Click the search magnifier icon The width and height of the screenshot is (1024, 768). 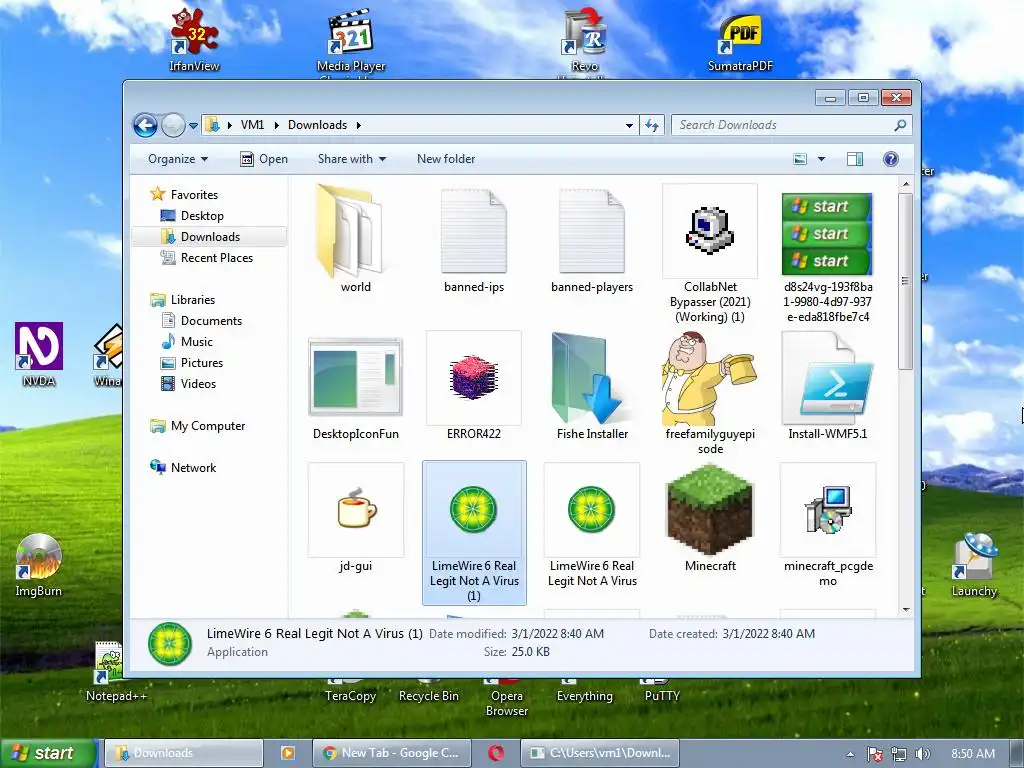tap(900, 125)
